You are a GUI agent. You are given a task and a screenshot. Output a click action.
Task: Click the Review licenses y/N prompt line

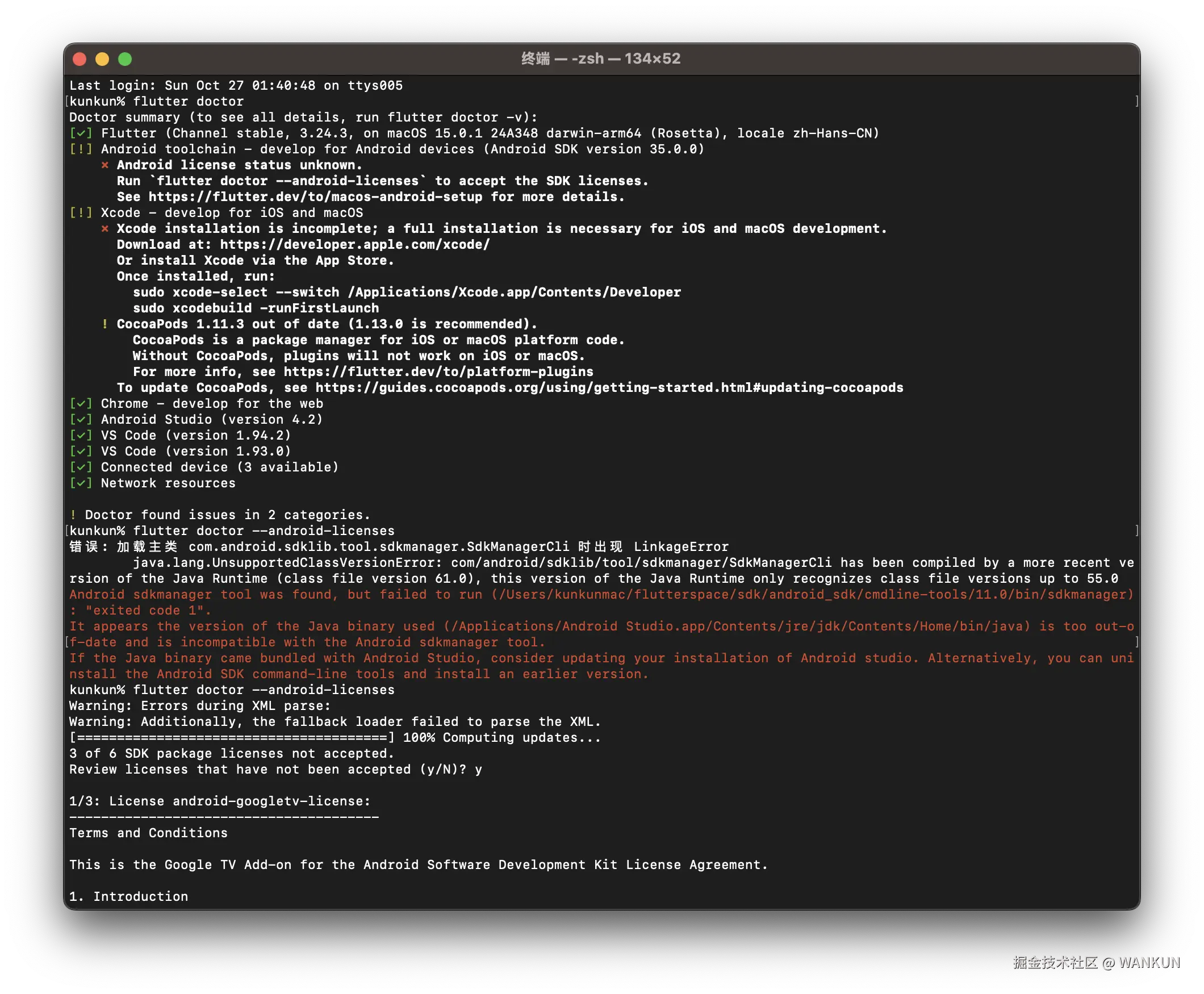275,770
